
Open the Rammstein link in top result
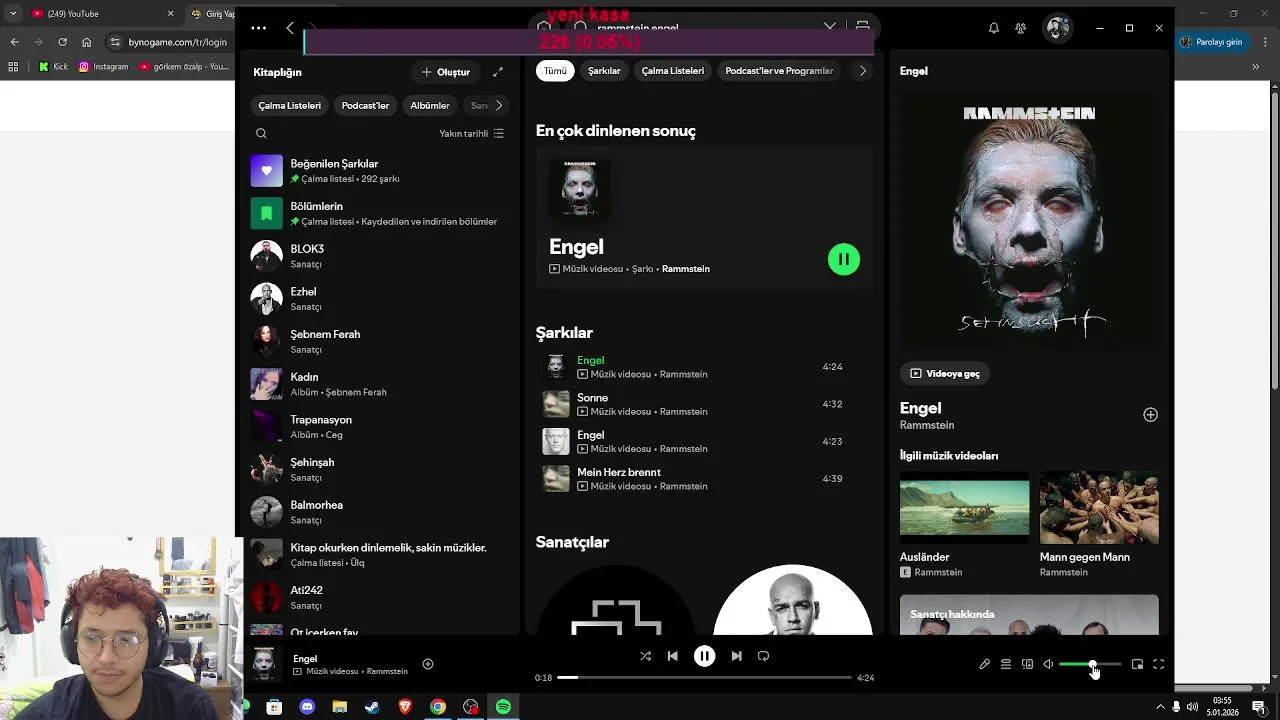tap(686, 269)
